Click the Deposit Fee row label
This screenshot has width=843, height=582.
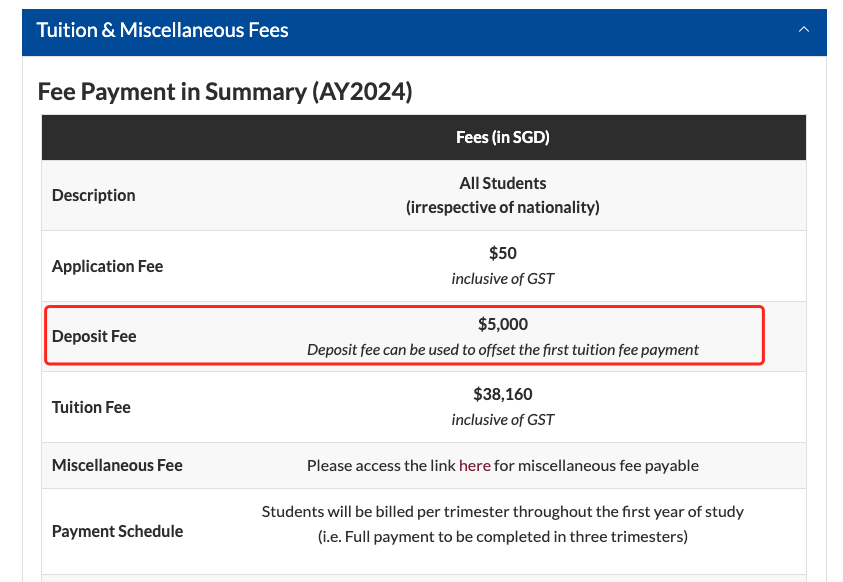94,336
